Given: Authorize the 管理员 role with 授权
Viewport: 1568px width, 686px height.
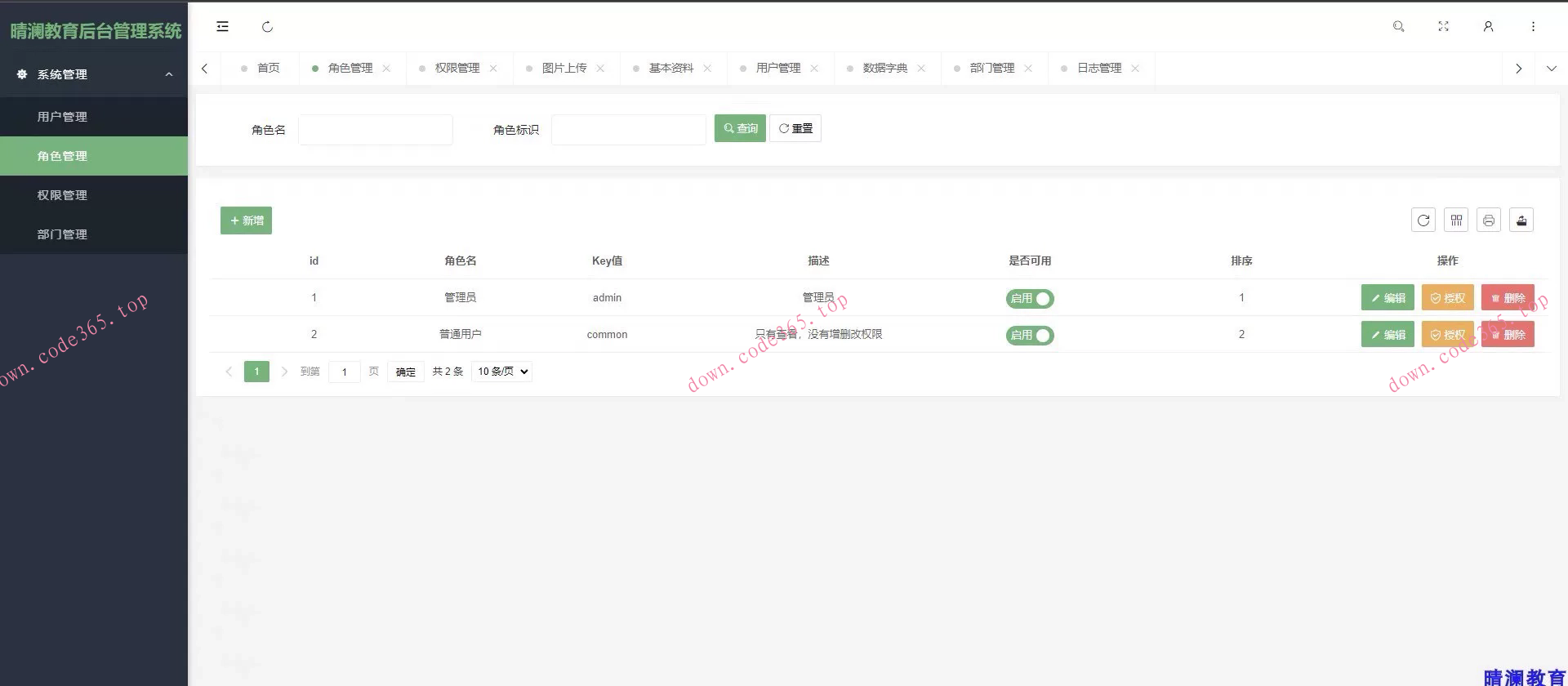Looking at the screenshot, I should point(1448,298).
